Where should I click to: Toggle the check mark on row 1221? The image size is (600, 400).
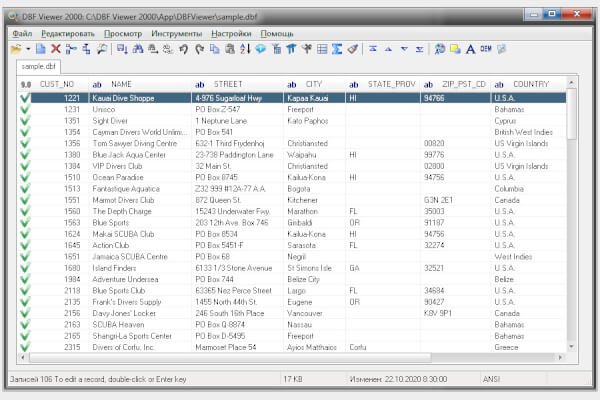point(25,98)
